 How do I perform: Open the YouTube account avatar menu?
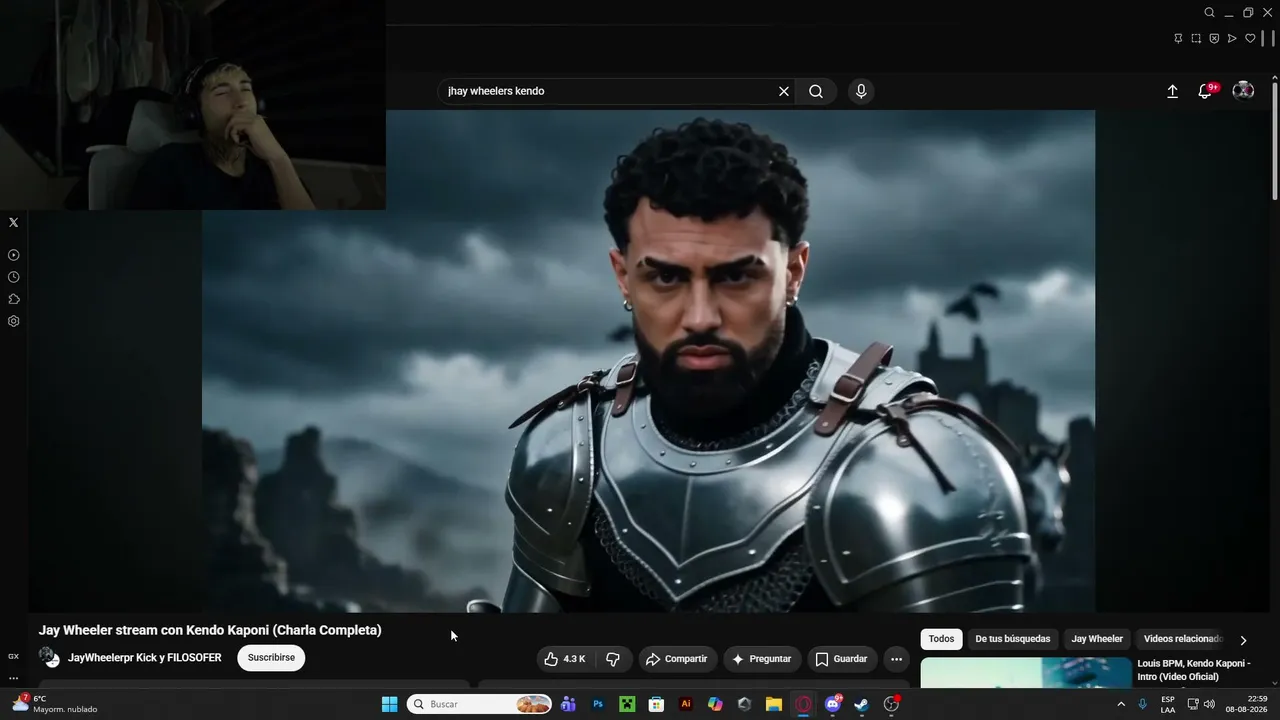click(x=1243, y=91)
